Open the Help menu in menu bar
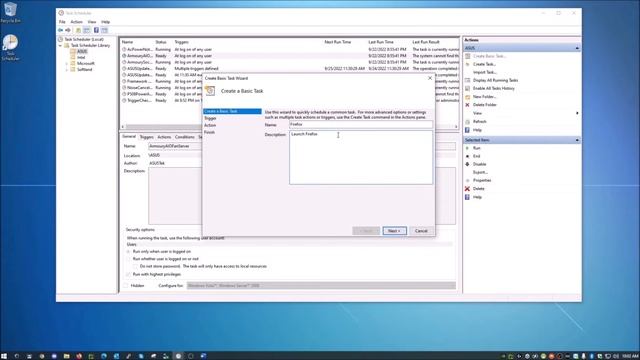The image size is (640, 360). 105,22
